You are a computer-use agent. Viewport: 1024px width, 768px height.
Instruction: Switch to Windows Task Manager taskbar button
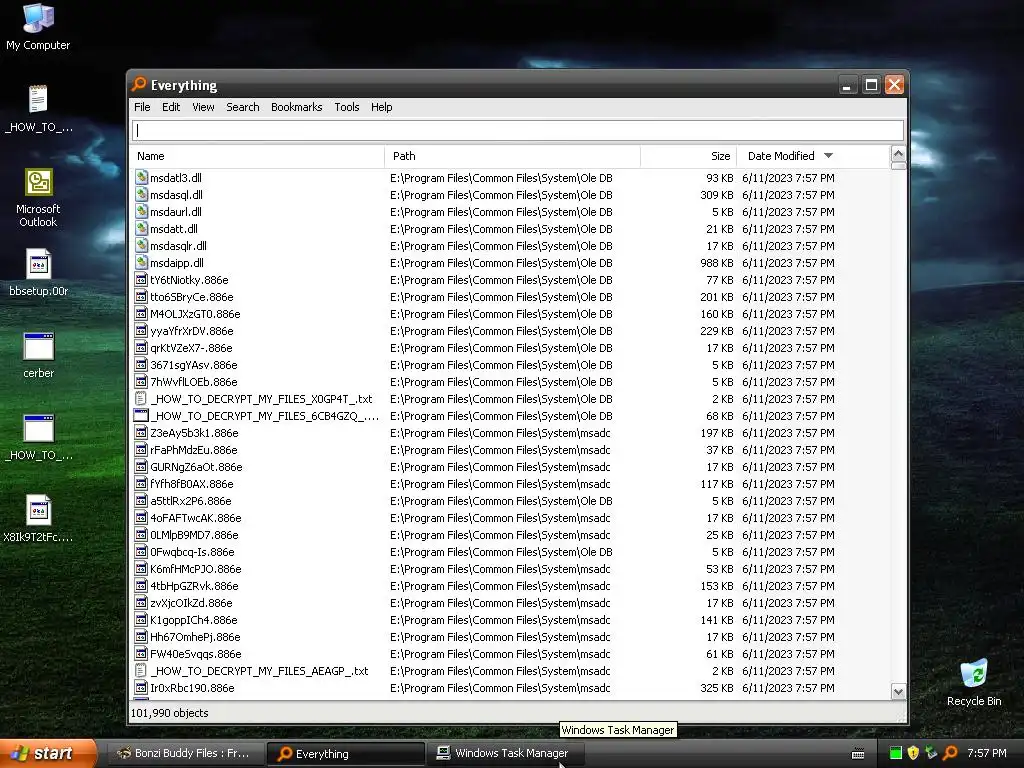coord(503,753)
